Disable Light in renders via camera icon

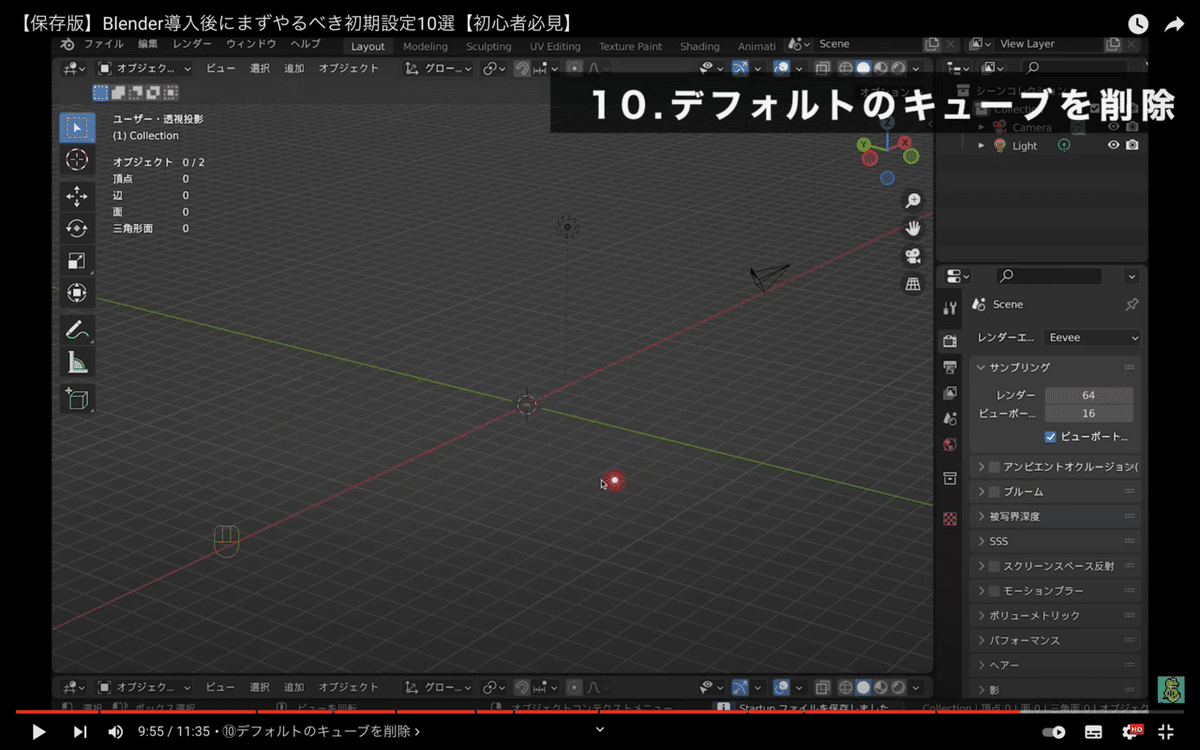click(x=1132, y=145)
